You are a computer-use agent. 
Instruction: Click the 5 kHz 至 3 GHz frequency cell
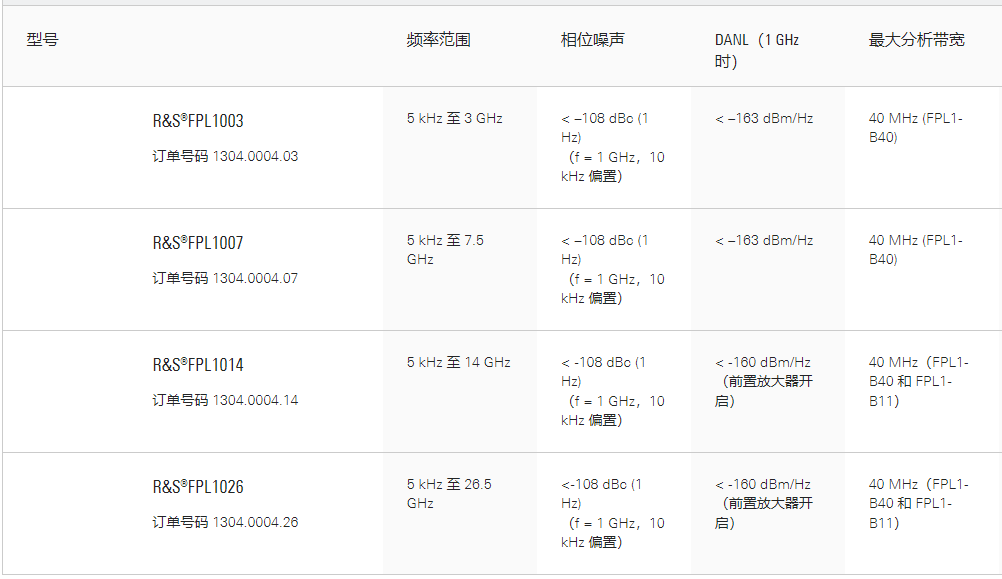coord(454,118)
